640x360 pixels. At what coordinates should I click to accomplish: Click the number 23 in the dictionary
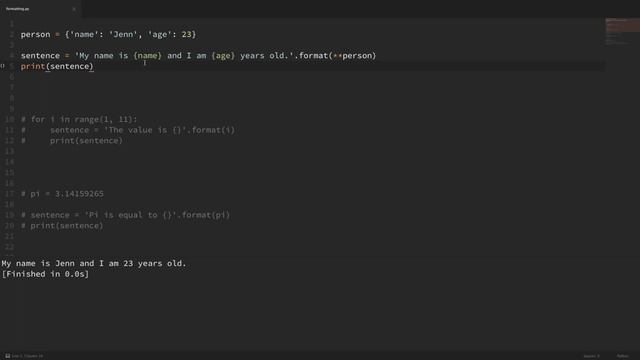pos(186,34)
